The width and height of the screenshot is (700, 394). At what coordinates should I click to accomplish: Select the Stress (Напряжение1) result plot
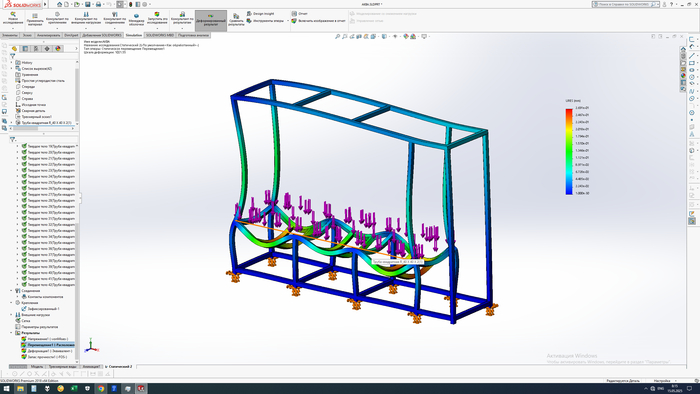(47, 339)
